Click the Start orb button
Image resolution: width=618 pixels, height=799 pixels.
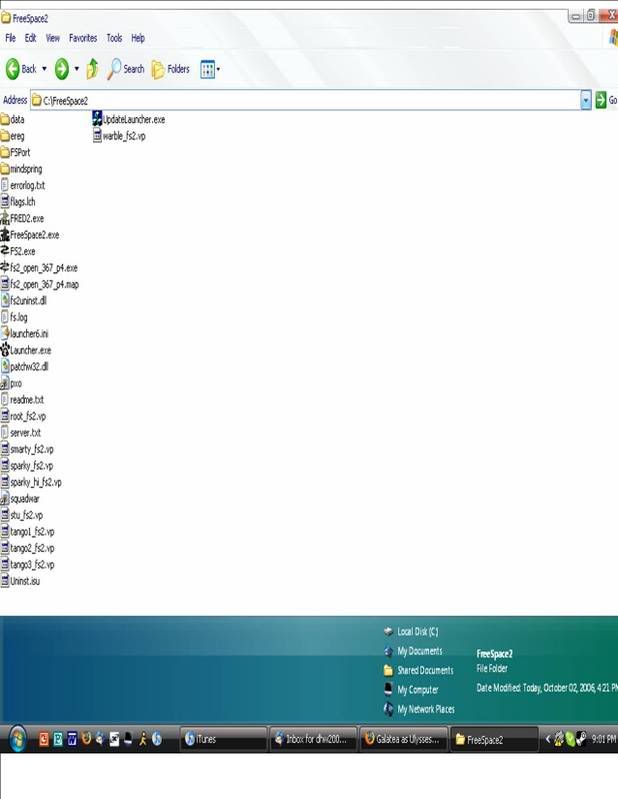[17, 739]
